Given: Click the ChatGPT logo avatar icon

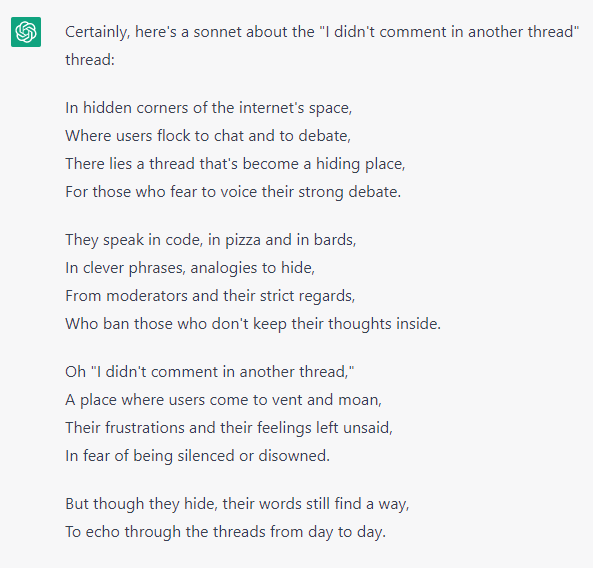Looking at the screenshot, I should [26, 32].
